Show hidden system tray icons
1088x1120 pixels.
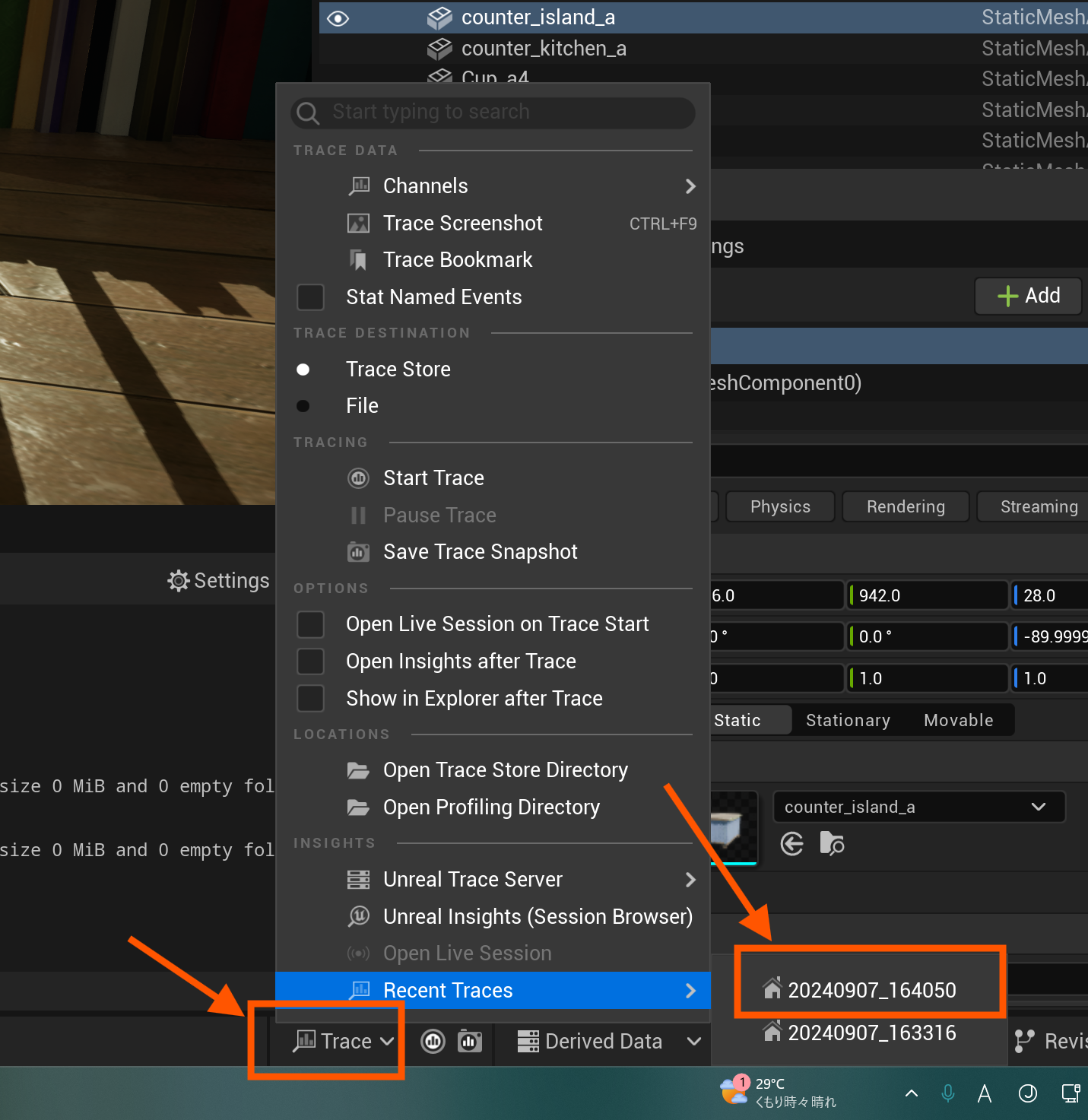click(912, 1093)
